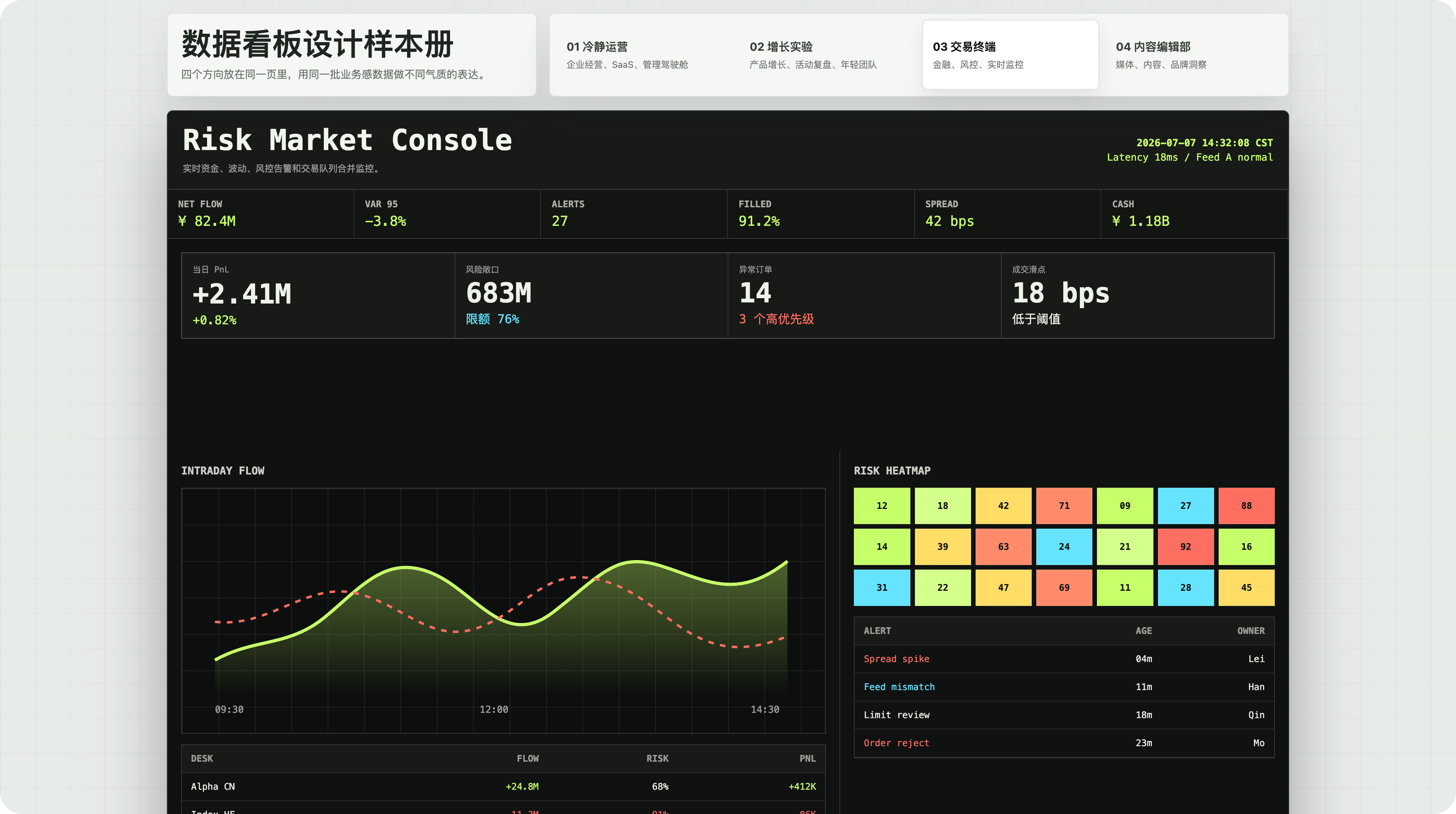
Task: Click the 14:30 chart axis label
Action: 765,709
